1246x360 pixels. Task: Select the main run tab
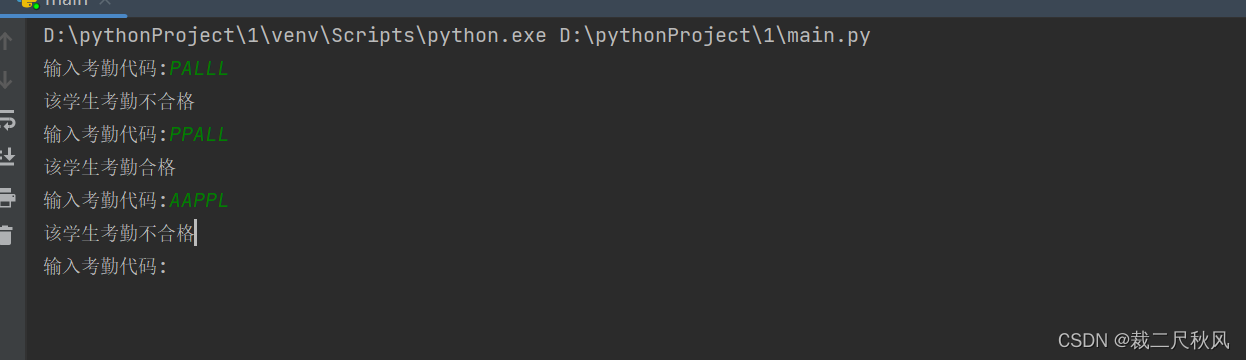[x=63, y=5]
